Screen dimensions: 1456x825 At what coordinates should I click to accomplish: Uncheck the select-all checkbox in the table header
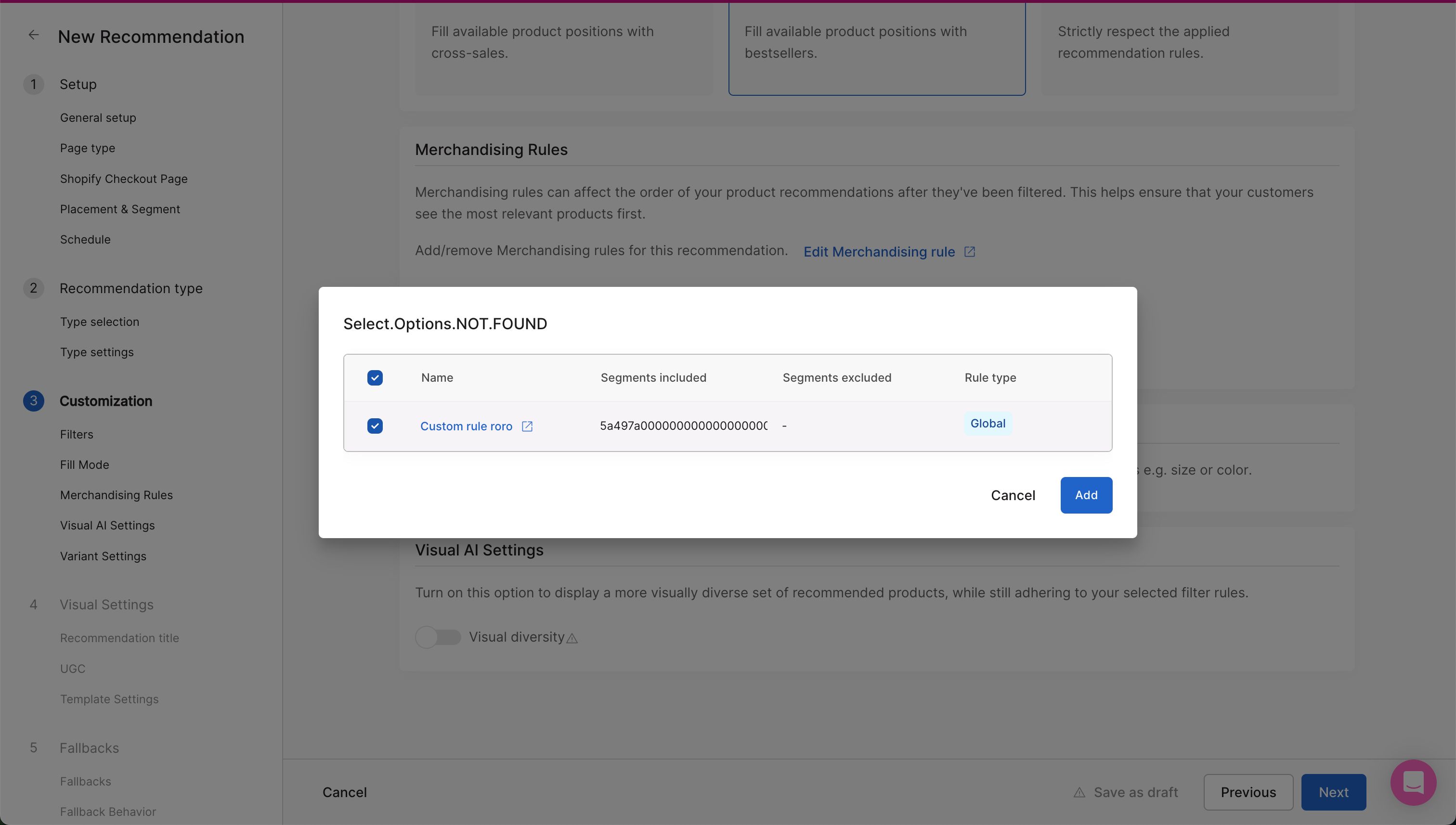[x=375, y=378]
